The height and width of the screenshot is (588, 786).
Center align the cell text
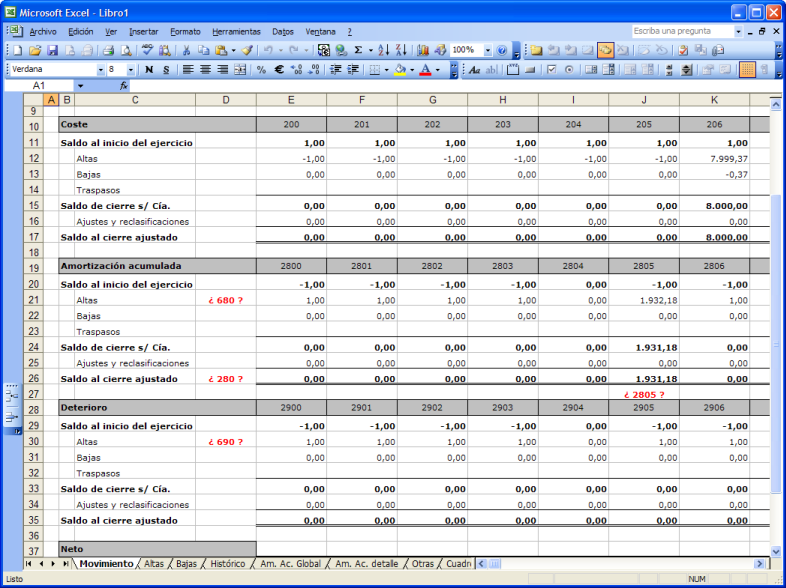205,70
